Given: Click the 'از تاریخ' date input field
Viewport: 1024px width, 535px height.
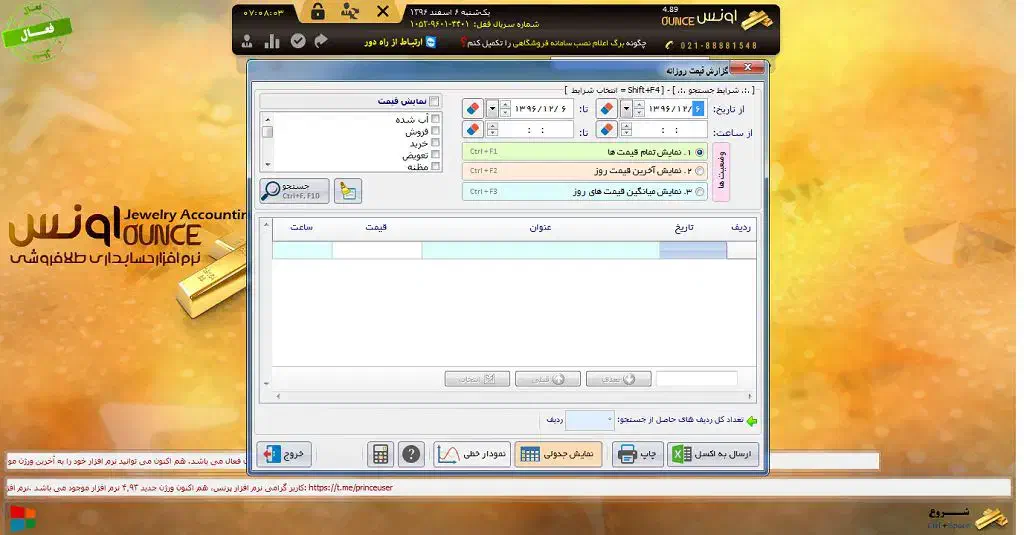Looking at the screenshot, I should click(x=677, y=108).
